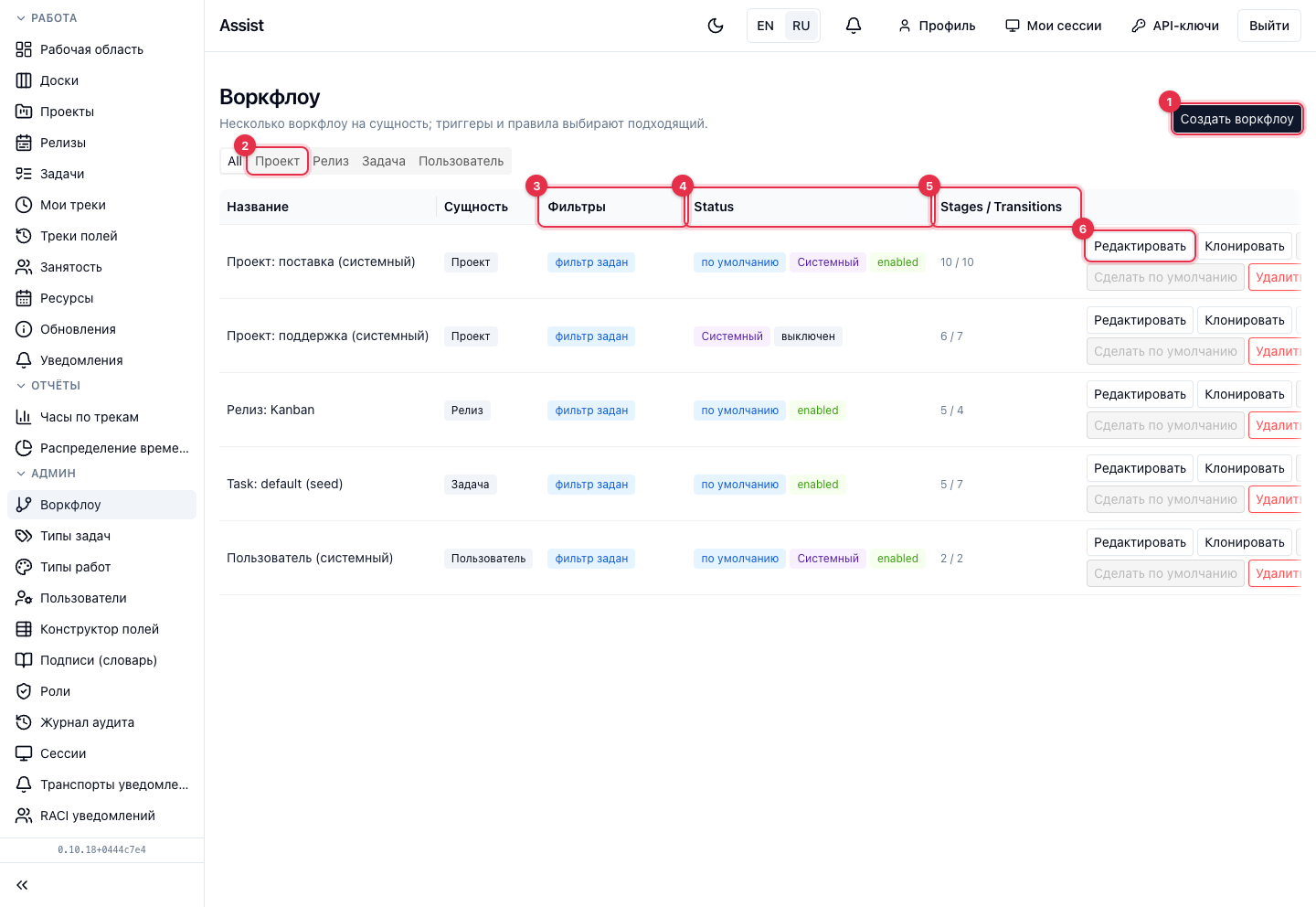Open Журнал аудита in sidebar
1316x907 pixels.
[101, 722]
